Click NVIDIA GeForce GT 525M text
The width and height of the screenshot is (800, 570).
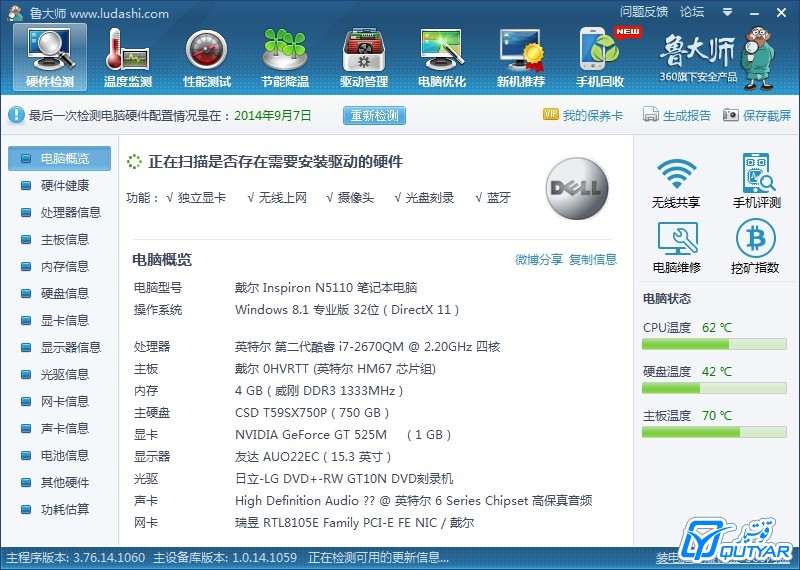343,435
